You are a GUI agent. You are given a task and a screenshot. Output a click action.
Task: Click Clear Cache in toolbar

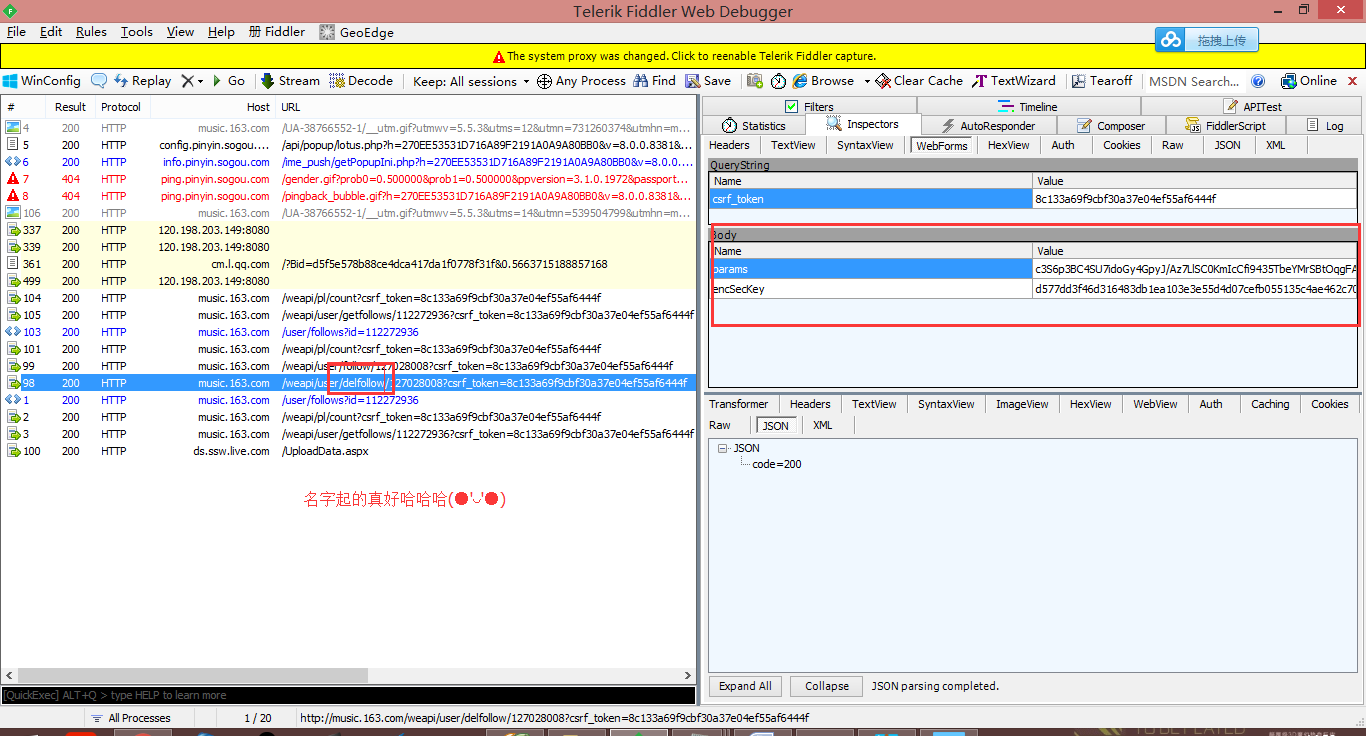pyautogui.click(x=919, y=81)
